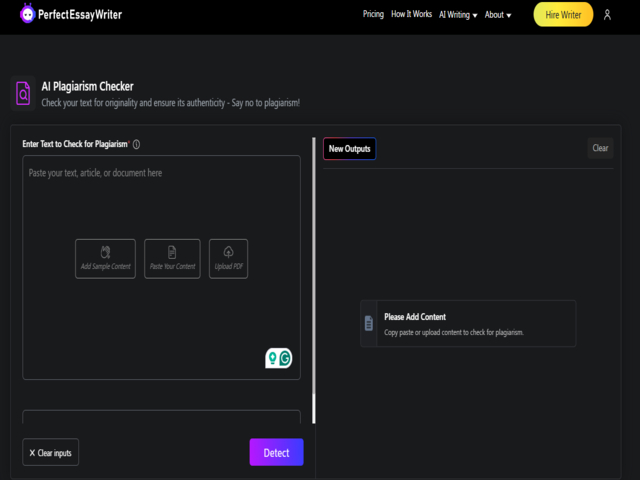640x480 pixels.
Task: Click the Clear button in the outputs panel
Action: click(x=600, y=148)
